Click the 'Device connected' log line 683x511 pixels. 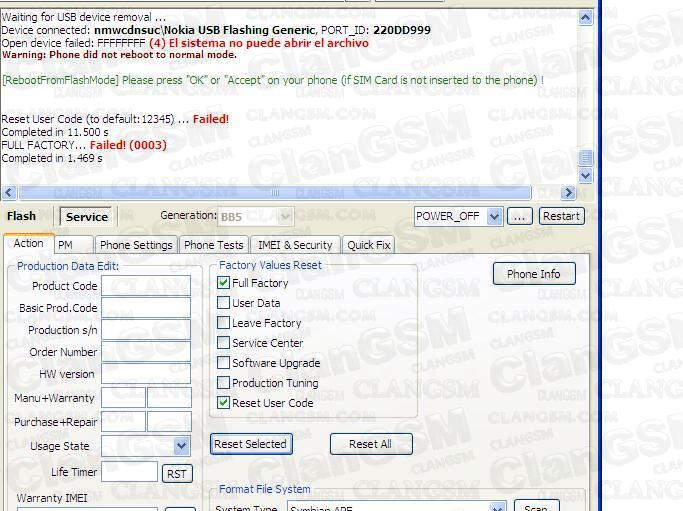click(216, 30)
